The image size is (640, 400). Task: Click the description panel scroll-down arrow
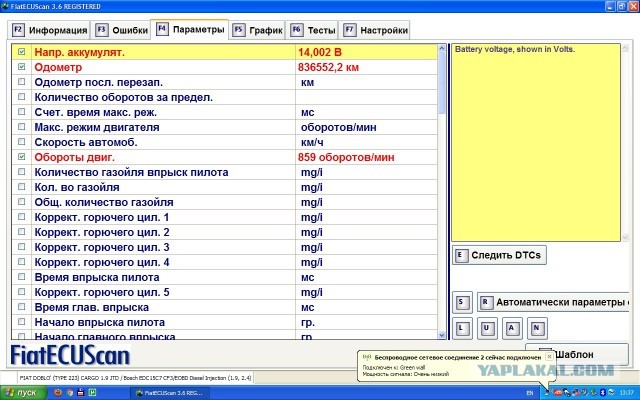624,237
